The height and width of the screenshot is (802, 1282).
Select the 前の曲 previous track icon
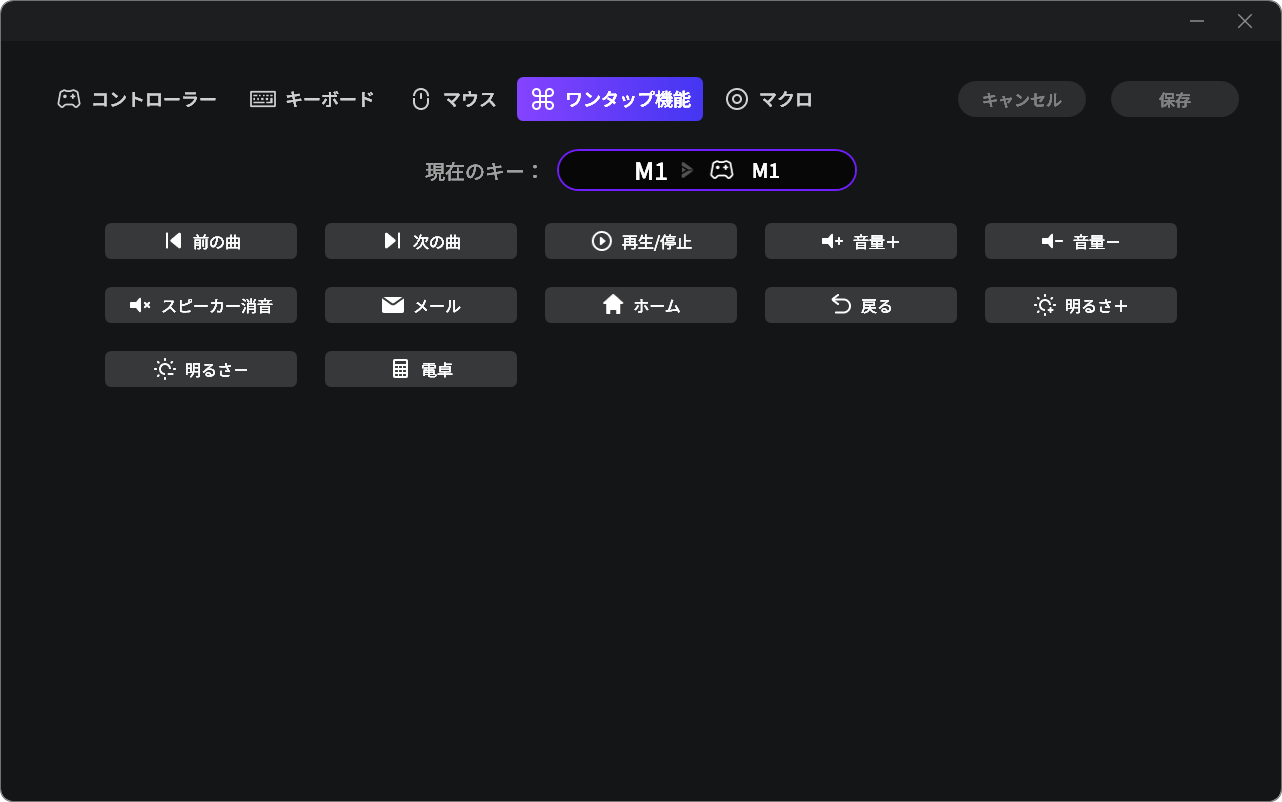174,241
